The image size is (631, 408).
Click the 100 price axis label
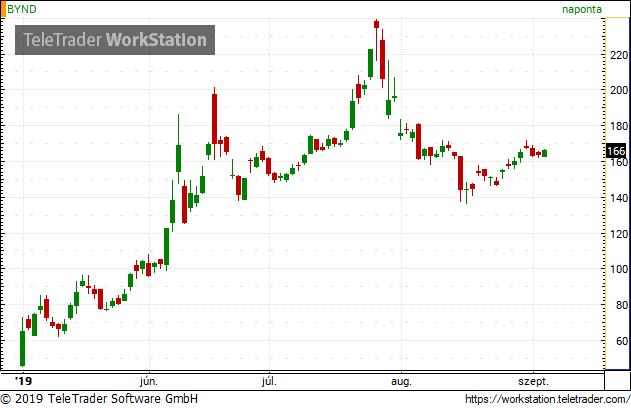(619, 269)
